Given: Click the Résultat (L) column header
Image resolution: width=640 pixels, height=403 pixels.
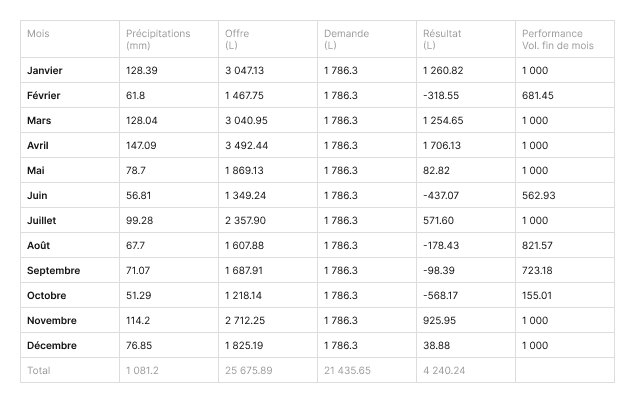Looking at the screenshot, I should pos(441,39).
